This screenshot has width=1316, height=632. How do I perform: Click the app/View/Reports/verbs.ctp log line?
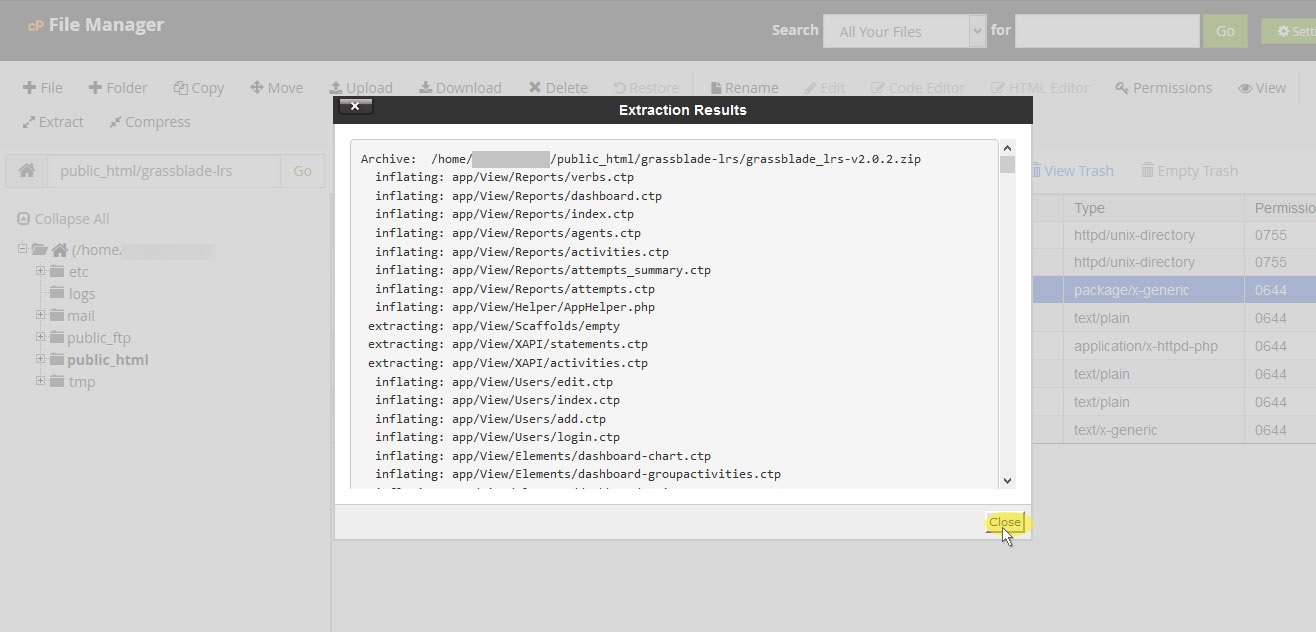click(504, 177)
